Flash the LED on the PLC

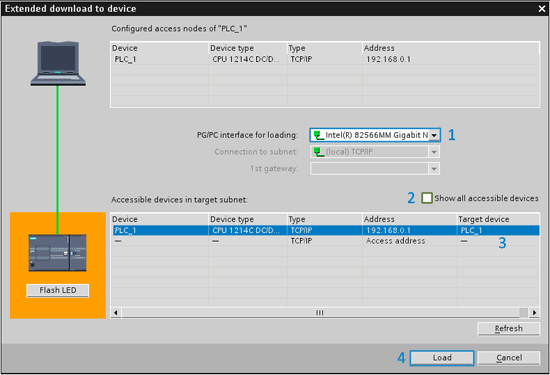point(58,290)
